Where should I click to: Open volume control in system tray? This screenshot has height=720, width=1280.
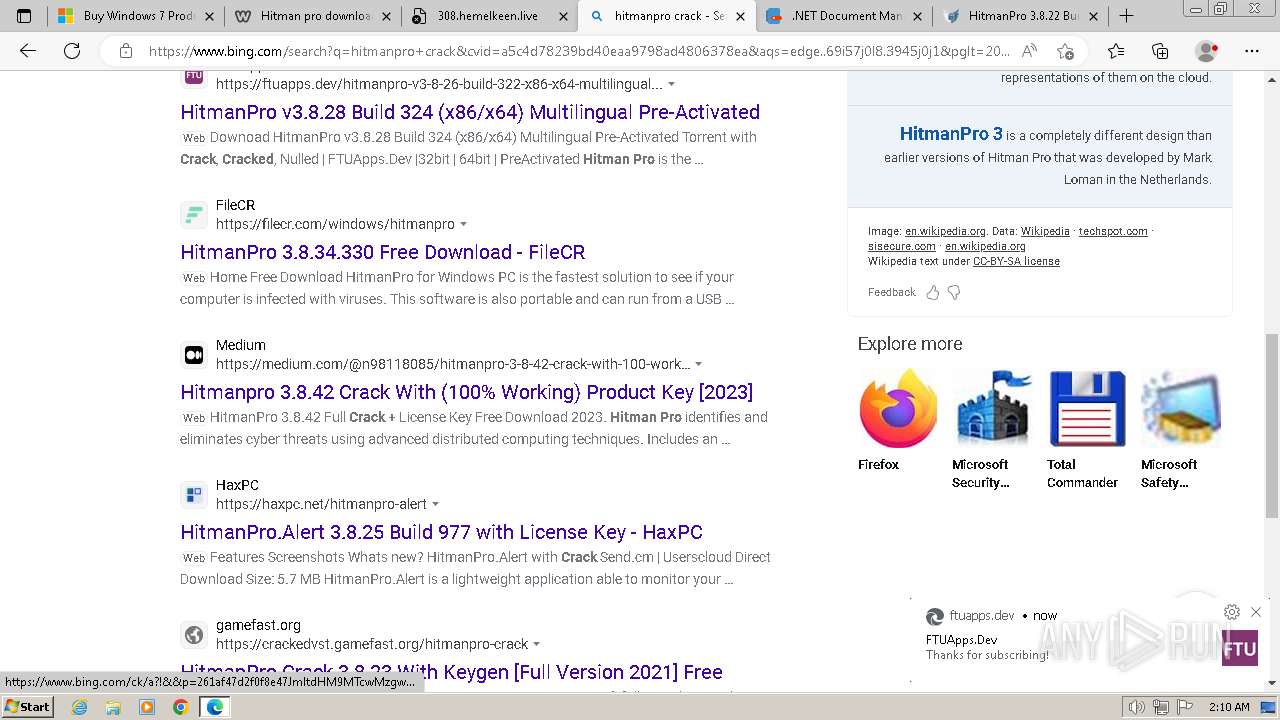pos(1135,707)
